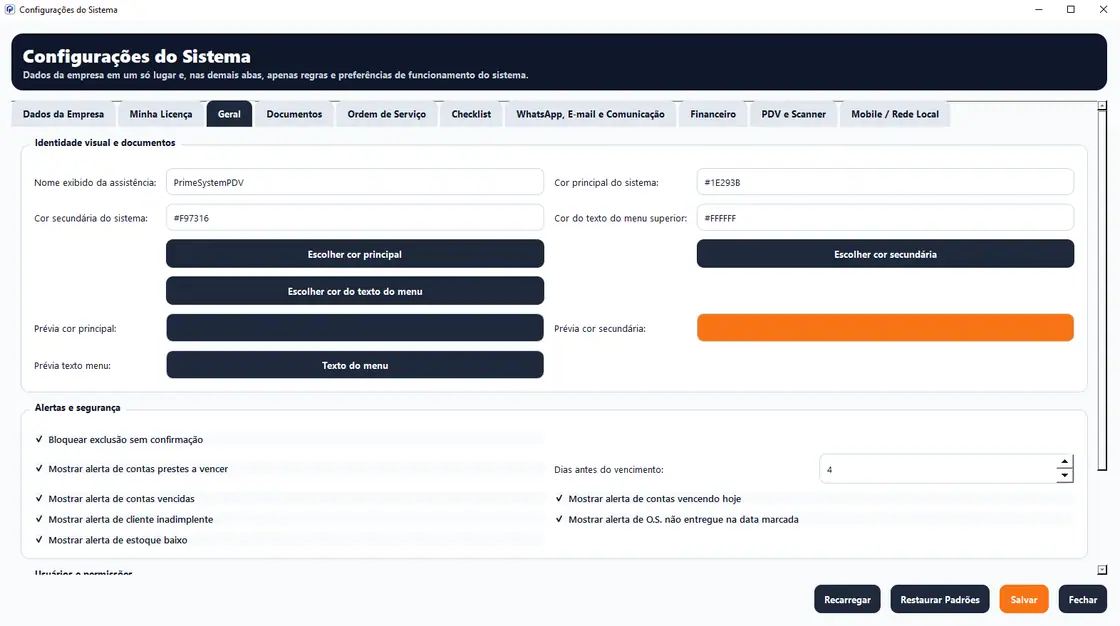Close the Configurações do Sistema window
This screenshot has height=626, width=1120.
[x=1104, y=9]
